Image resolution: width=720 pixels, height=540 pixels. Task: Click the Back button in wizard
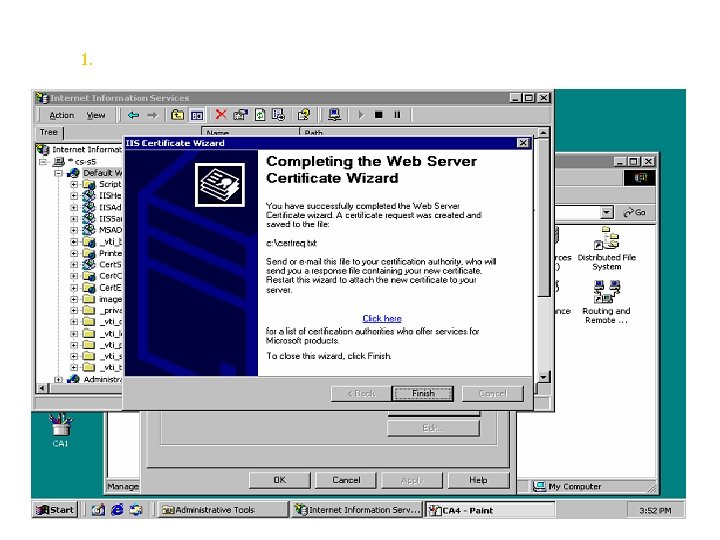[x=361, y=394]
